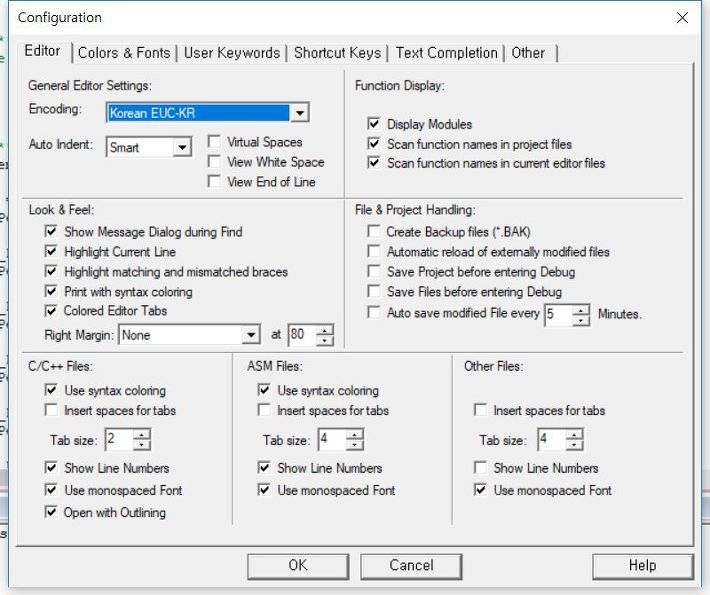This screenshot has width=710, height=595.
Task: Enable Create Backup files (*.BAK)
Action: point(374,231)
